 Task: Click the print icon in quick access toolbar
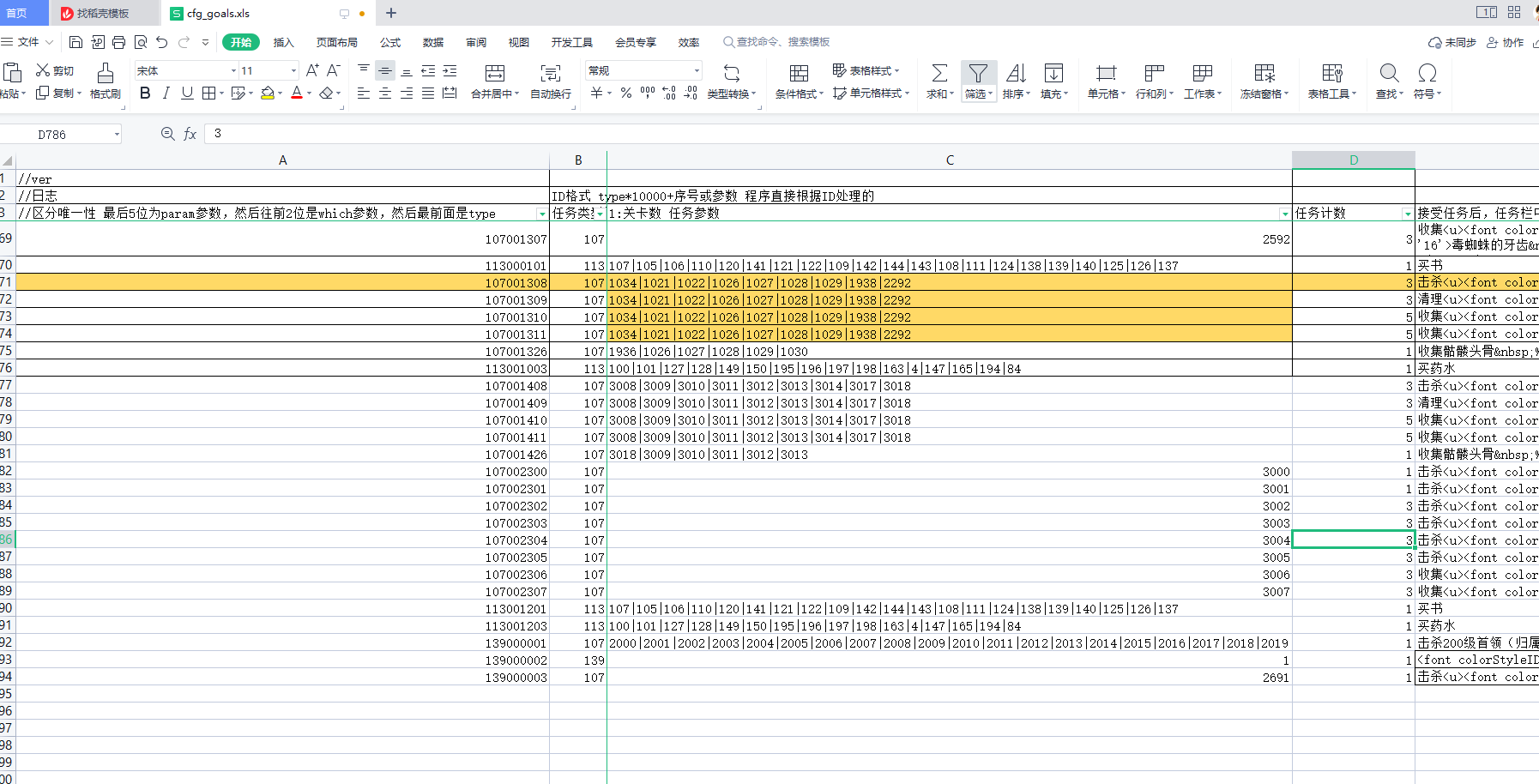[118, 42]
